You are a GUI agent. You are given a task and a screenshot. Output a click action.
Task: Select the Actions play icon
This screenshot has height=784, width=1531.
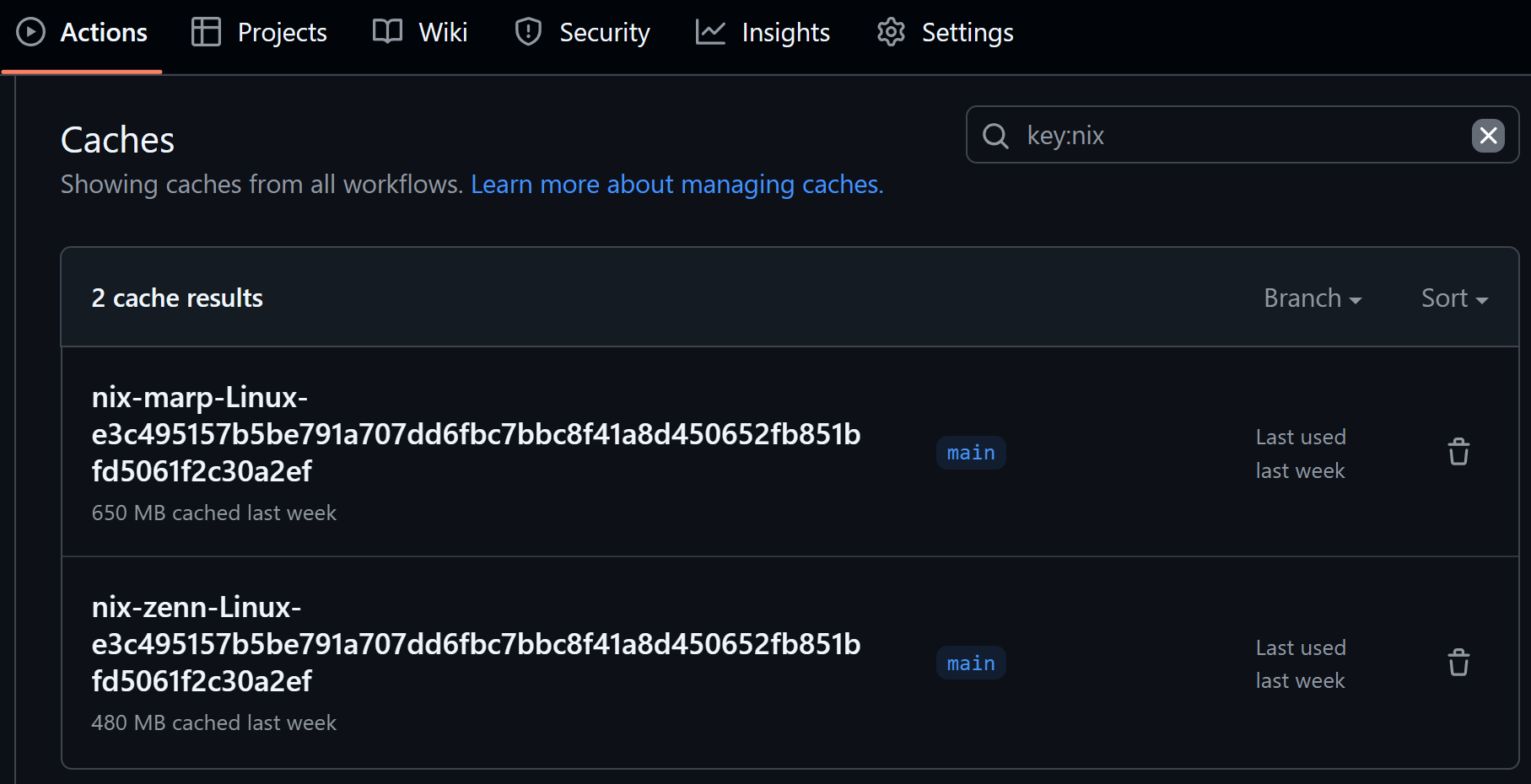tap(30, 32)
